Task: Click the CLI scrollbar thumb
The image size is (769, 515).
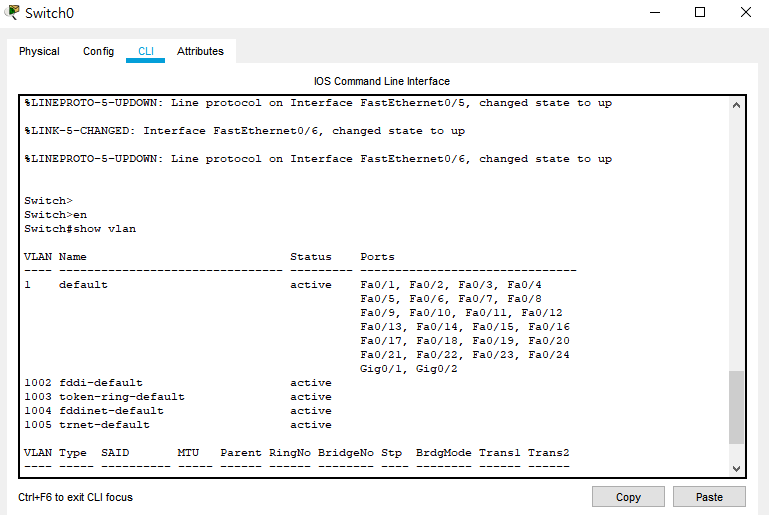Action: tap(736, 407)
